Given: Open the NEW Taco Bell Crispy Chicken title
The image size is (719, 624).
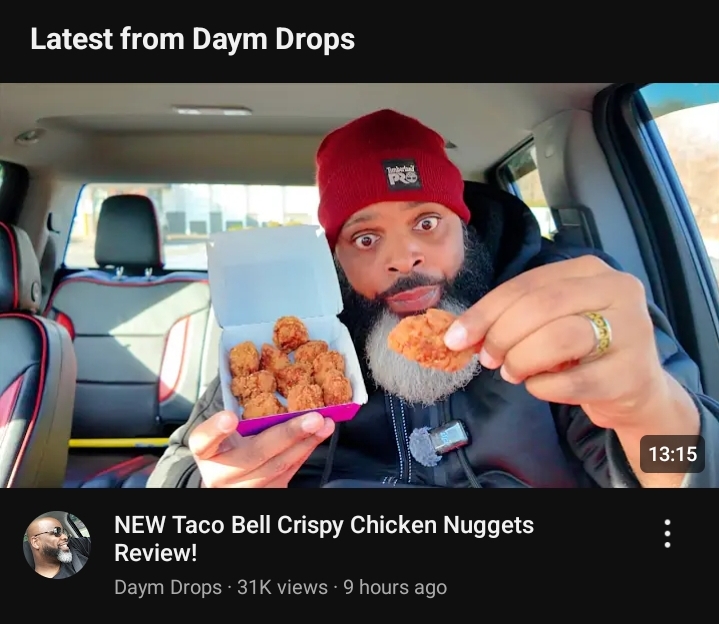Looking at the screenshot, I should [324, 538].
